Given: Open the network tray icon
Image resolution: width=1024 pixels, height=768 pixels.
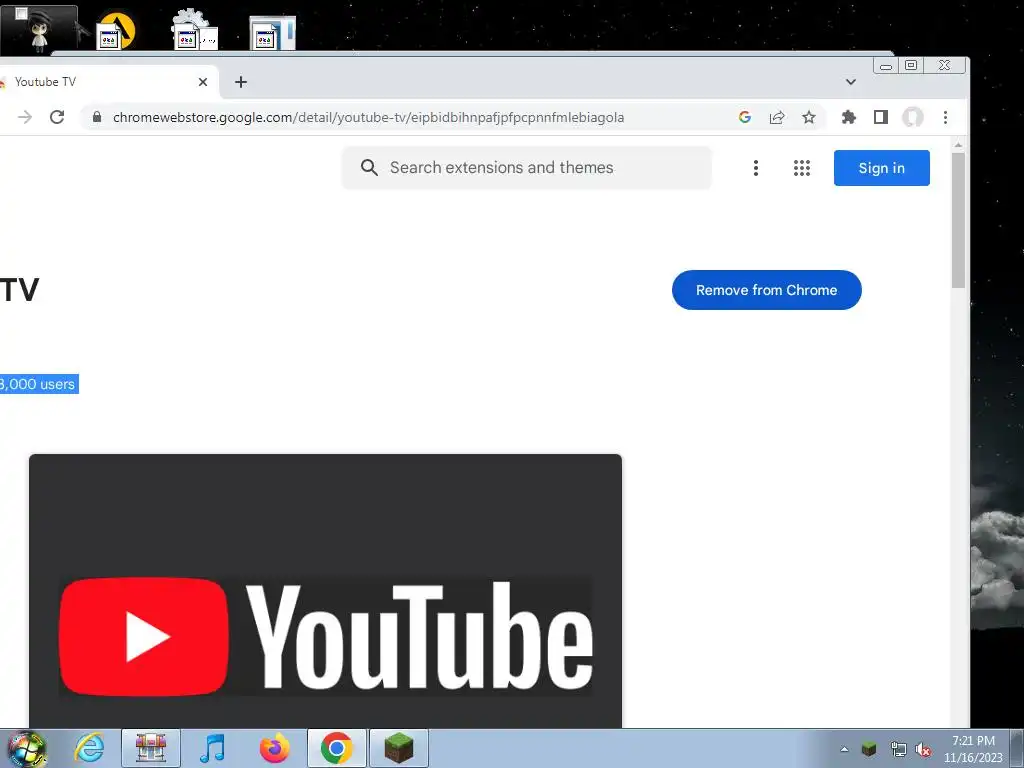Looking at the screenshot, I should 898,750.
